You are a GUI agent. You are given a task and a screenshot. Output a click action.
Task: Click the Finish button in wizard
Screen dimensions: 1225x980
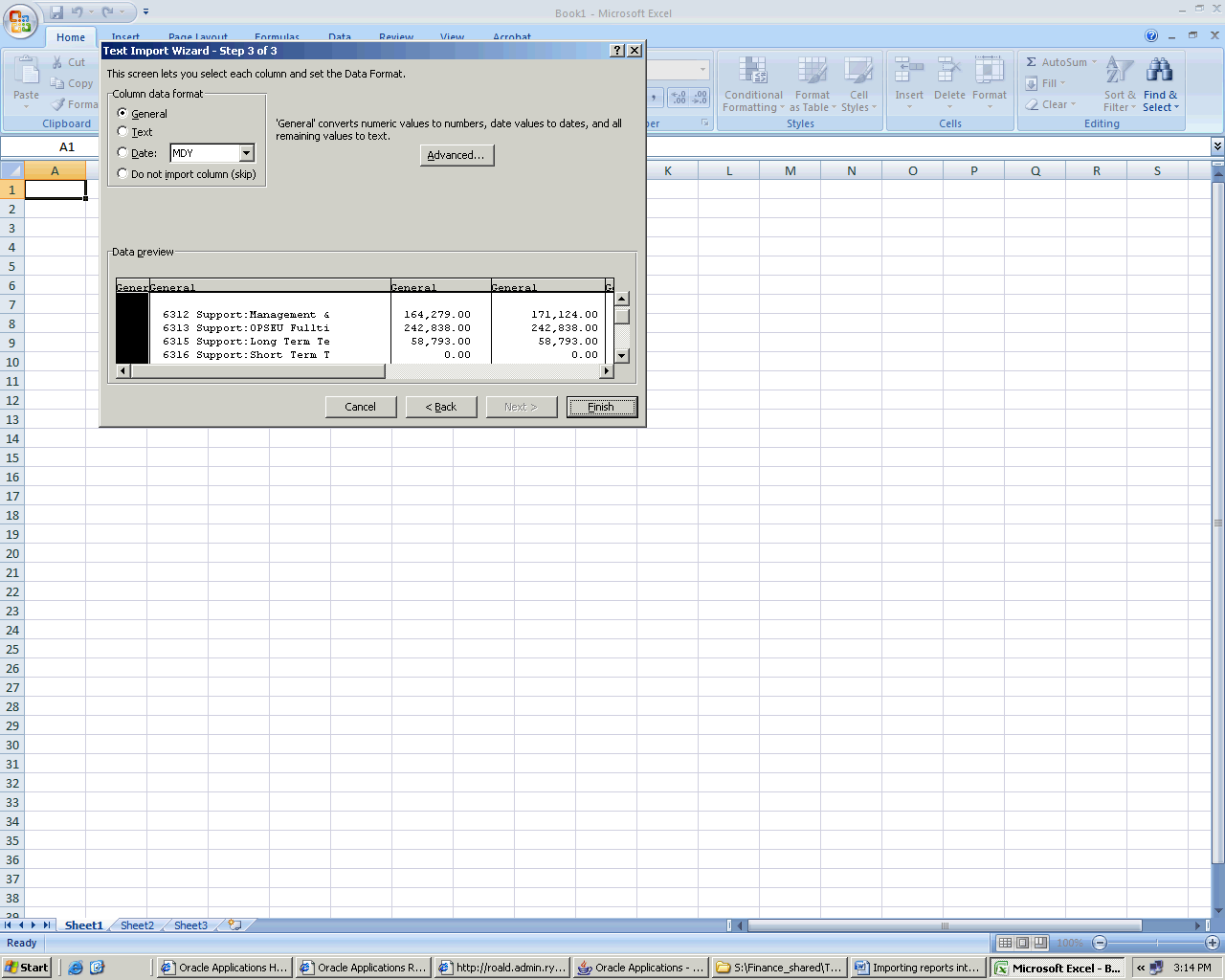(601, 407)
